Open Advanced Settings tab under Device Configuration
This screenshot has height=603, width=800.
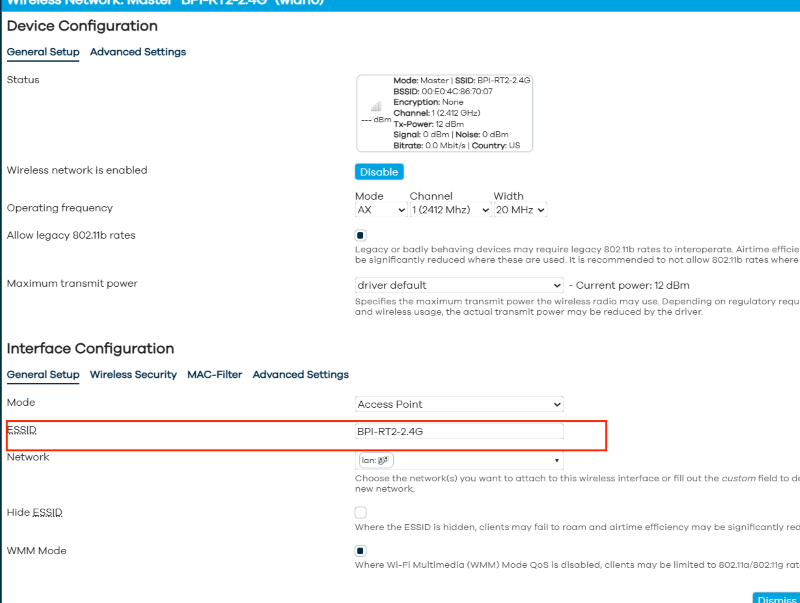click(138, 52)
